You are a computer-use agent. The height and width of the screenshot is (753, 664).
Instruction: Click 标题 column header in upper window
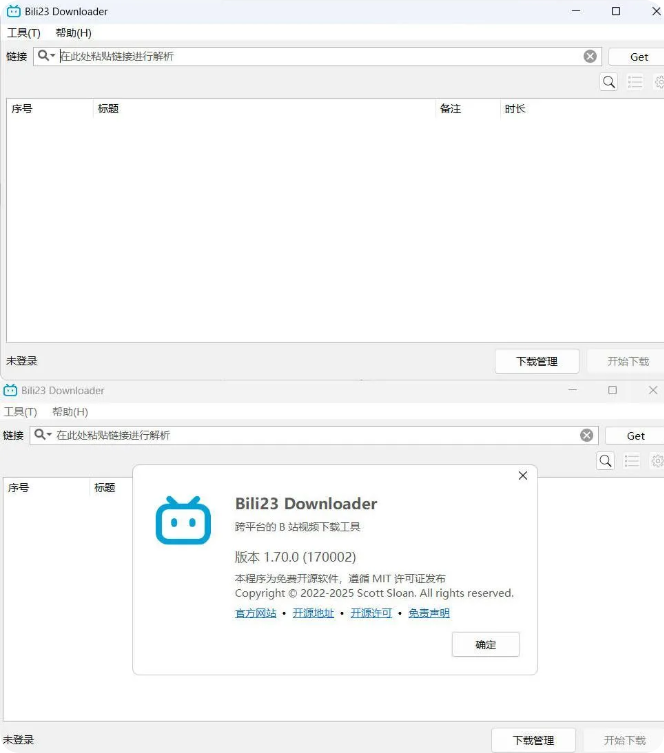(264, 109)
